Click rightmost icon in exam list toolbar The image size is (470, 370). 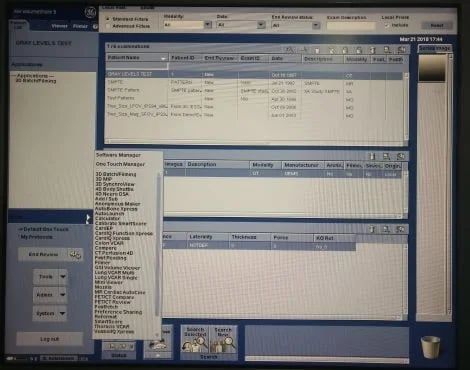pos(401,50)
